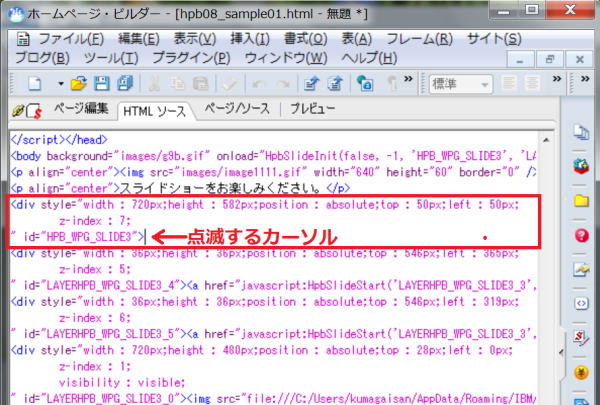The width and height of the screenshot is (600, 405).
Task: Click the Copy icon in the toolbar
Action: pos(177,83)
